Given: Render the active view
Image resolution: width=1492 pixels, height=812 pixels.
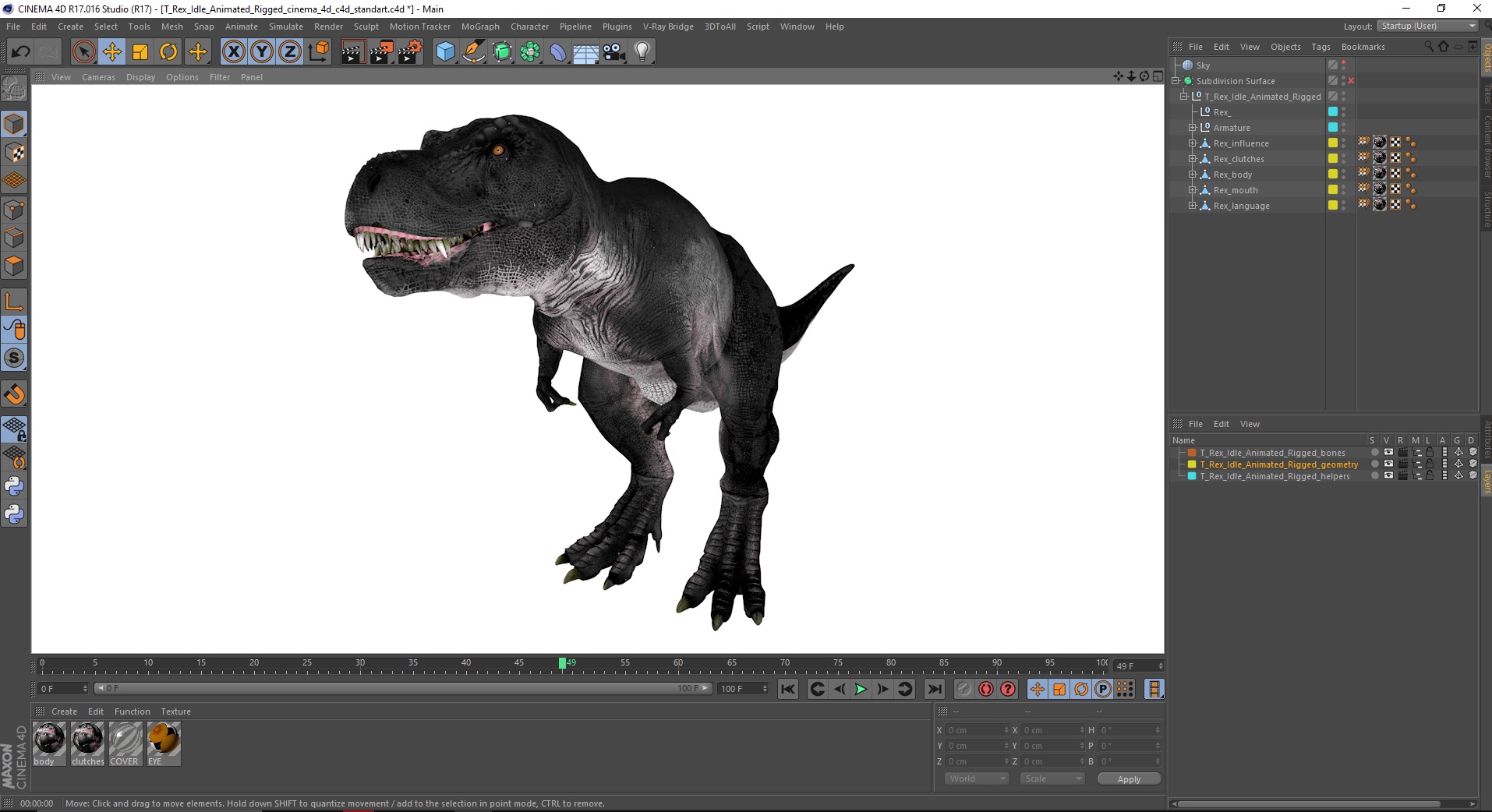Looking at the screenshot, I should pyautogui.click(x=352, y=52).
